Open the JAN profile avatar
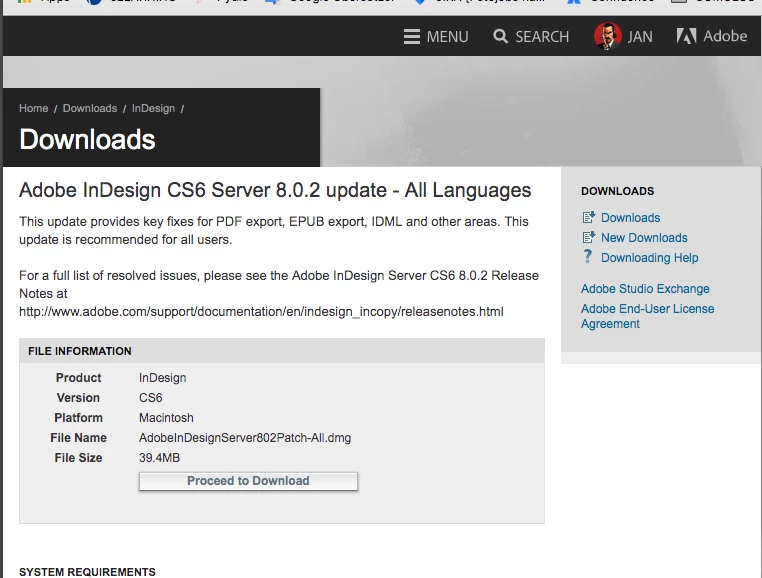 pyautogui.click(x=607, y=36)
